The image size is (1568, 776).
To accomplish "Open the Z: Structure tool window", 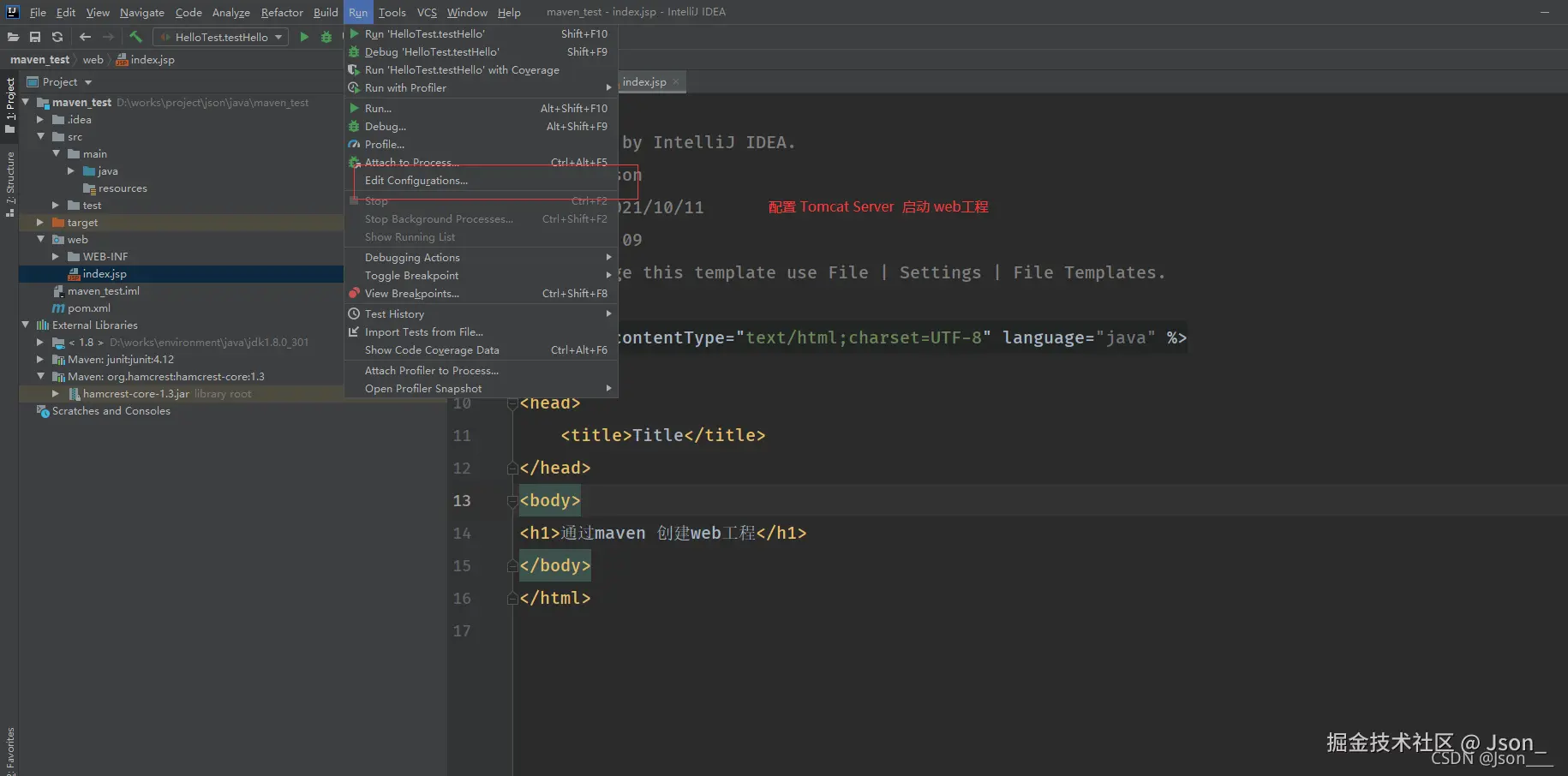I will 9,182.
